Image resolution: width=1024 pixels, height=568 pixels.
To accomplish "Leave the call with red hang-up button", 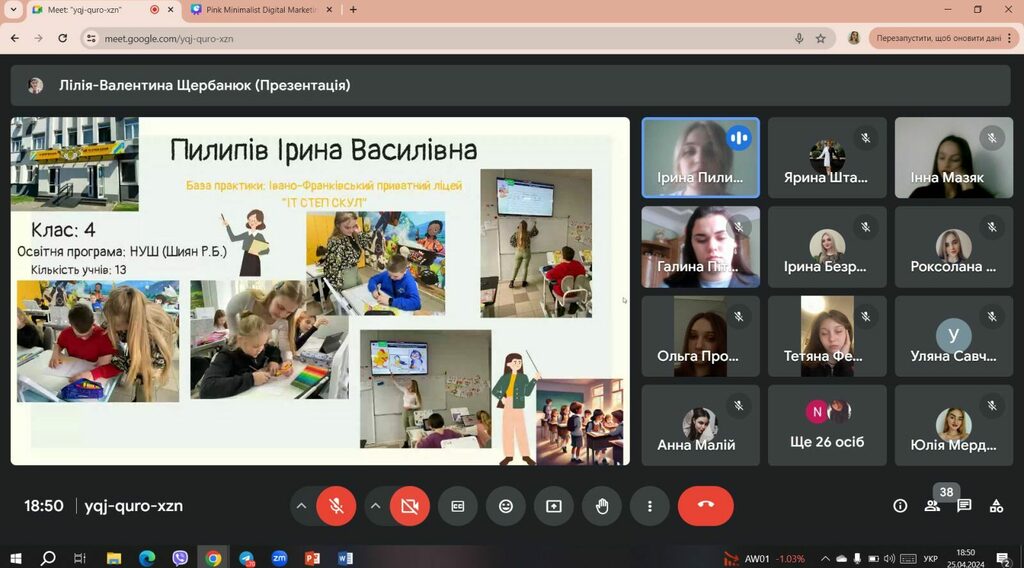I will [705, 506].
